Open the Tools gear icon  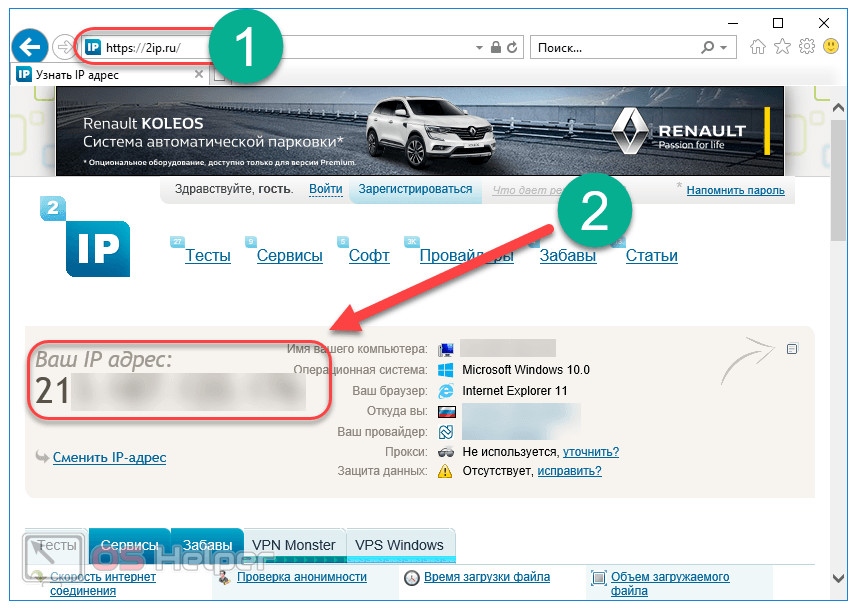tap(807, 47)
